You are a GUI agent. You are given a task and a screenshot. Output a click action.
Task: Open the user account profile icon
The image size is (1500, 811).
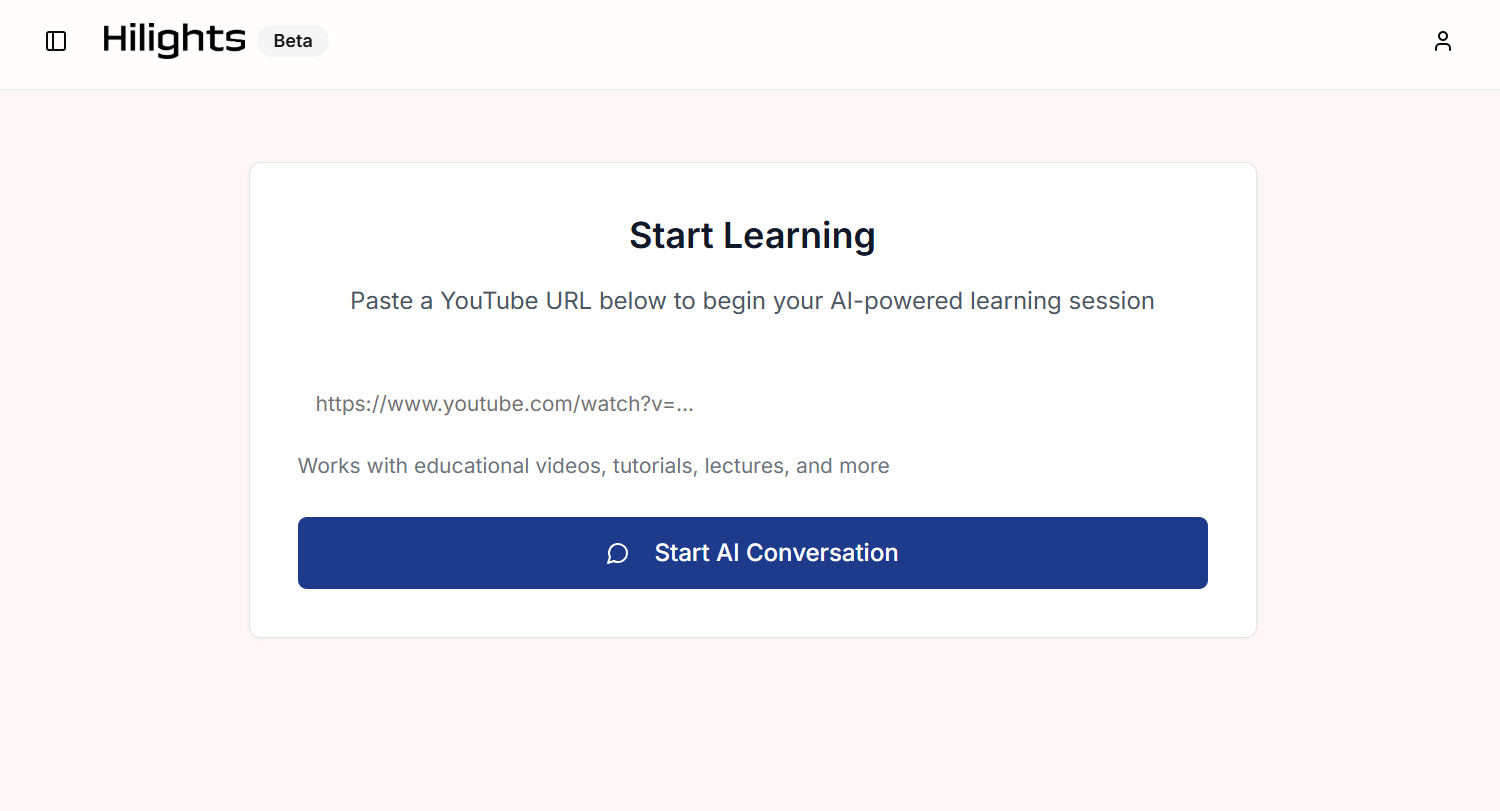click(x=1442, y=41)
